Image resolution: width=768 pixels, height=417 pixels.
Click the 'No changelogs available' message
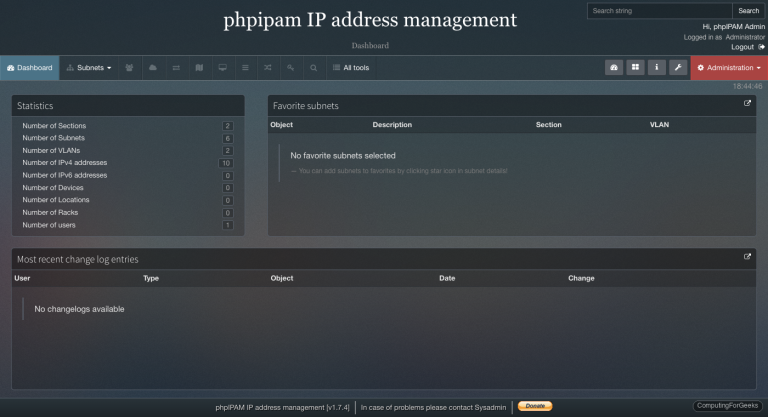pyautogui.click(x=79, y=309)
